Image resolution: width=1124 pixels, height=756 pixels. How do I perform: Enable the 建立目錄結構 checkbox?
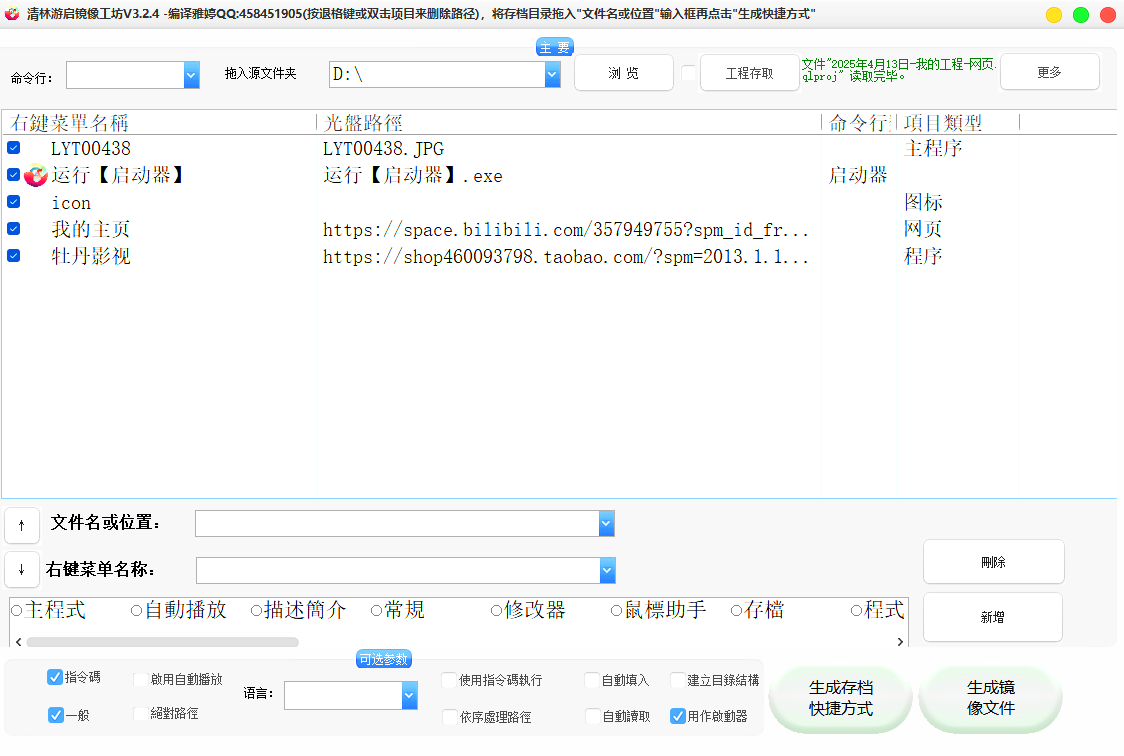(x=677, y=680)
